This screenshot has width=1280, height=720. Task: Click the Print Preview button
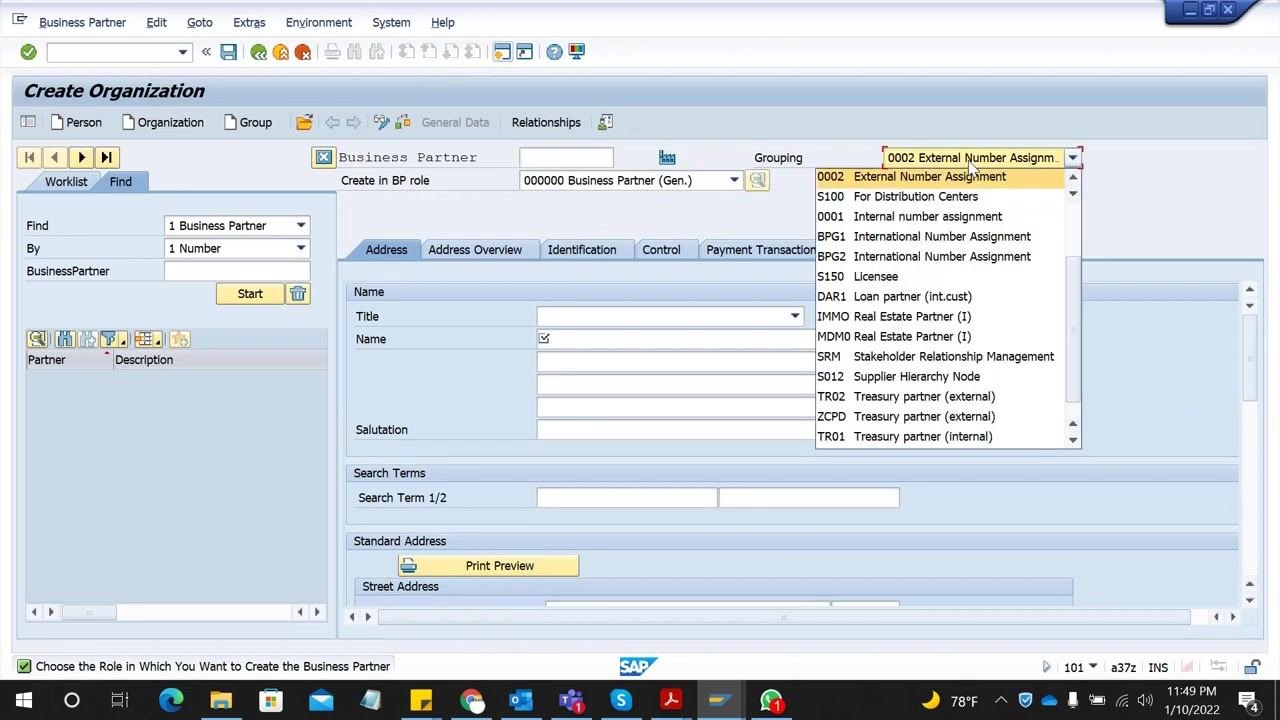(488, 566)
